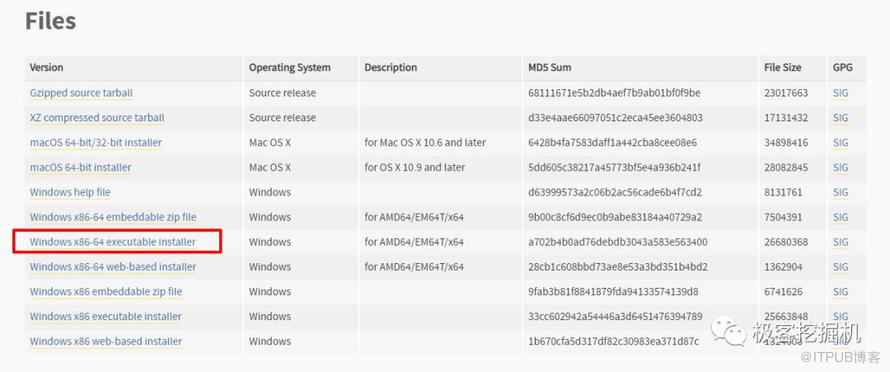
Task: Open the Gzipped source tarball link
Action: click(81, 93)
